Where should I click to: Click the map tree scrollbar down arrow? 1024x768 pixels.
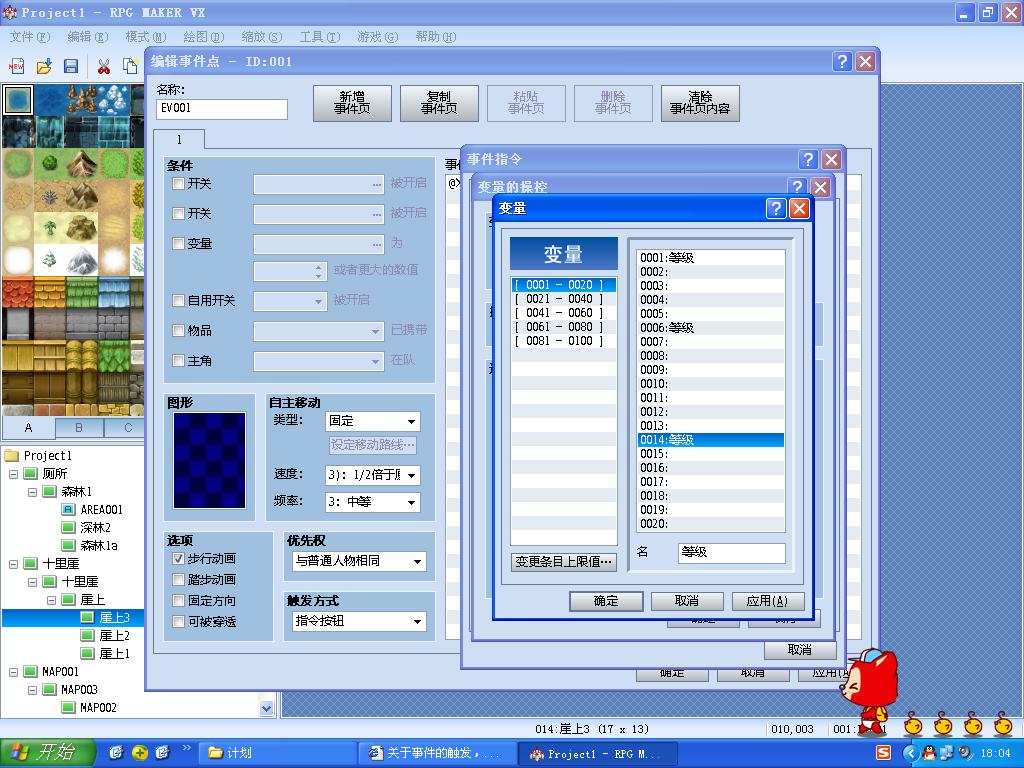pyautogui.click(x=266, y=708)
